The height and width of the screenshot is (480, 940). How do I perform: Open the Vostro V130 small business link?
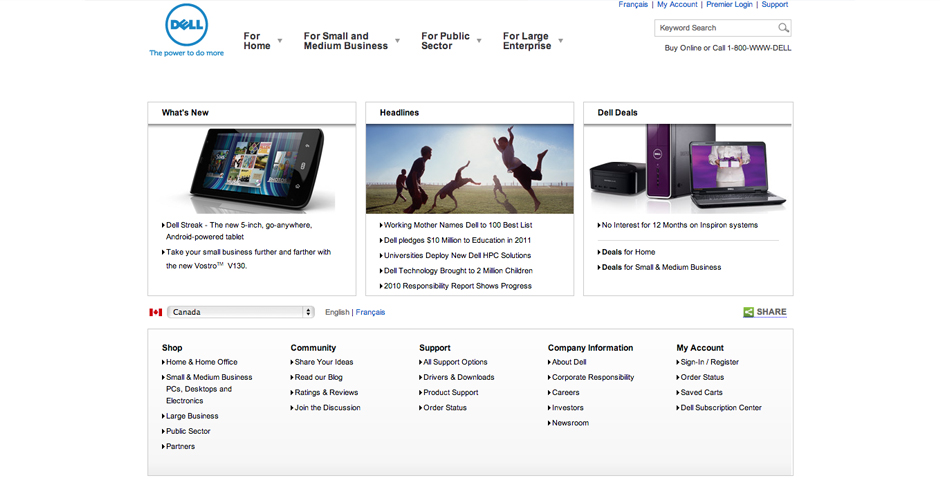click(x=248, y=259)
